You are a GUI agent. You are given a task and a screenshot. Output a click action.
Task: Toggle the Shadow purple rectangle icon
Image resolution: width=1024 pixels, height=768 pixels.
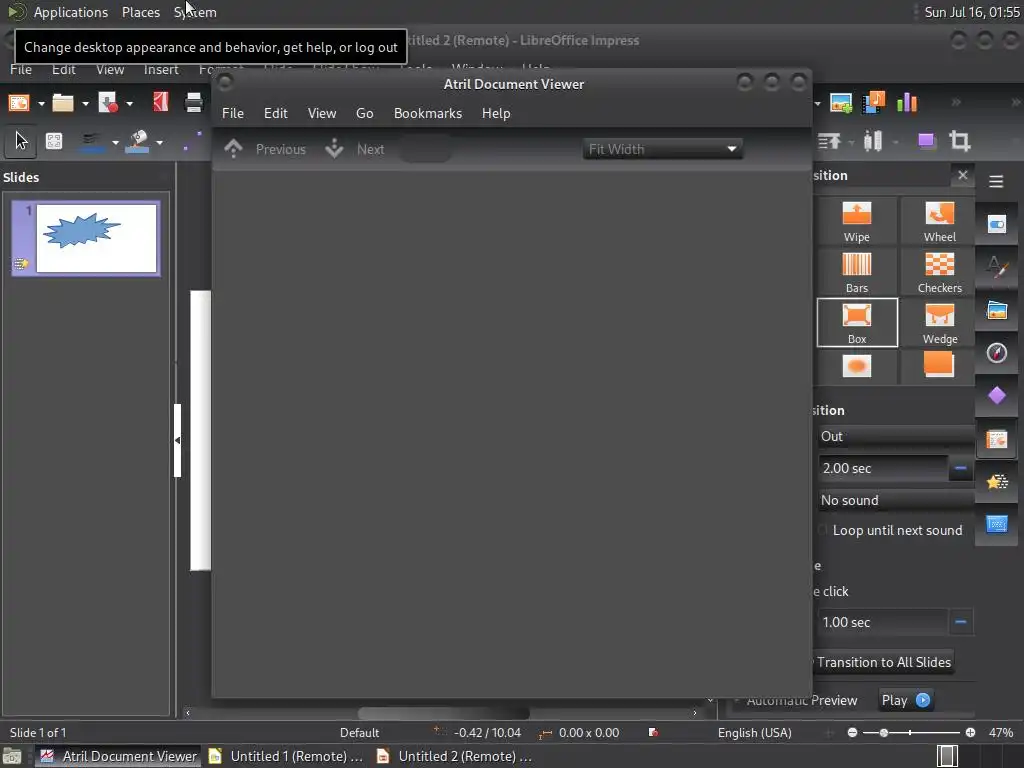click(x=926, y=141)
